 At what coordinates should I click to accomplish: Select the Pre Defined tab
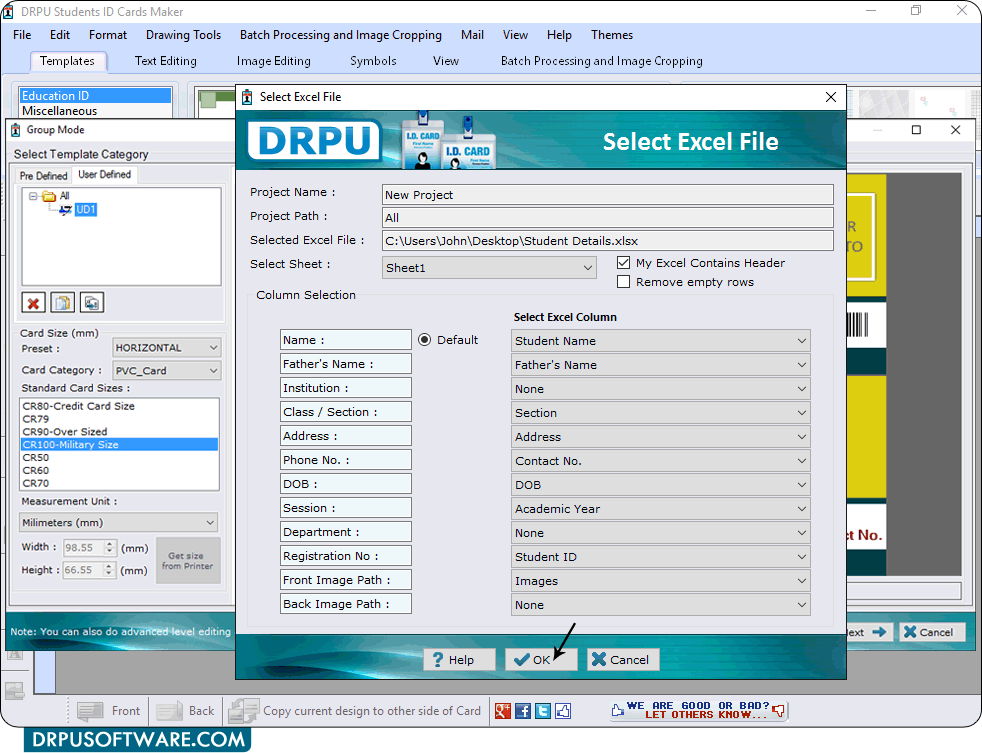(43, 175)
